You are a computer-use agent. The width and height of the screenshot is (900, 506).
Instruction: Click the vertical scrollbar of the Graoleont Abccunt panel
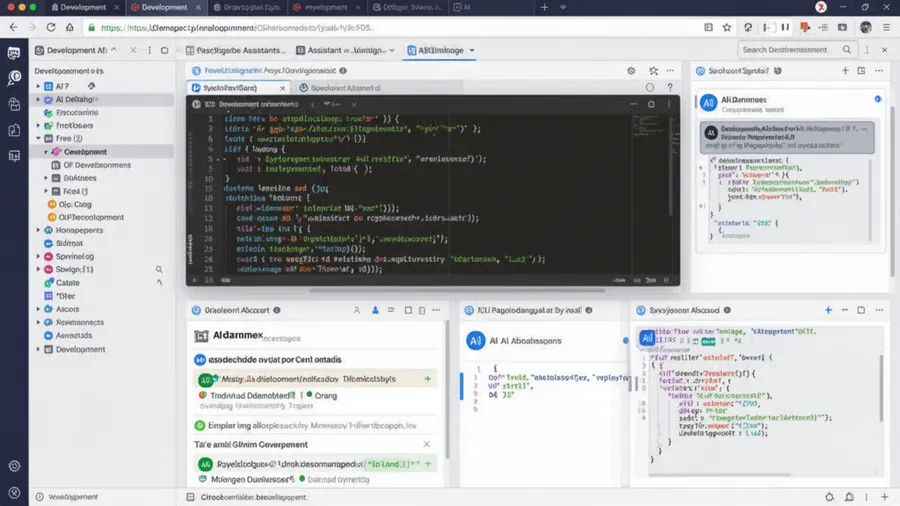click(447, 390)
